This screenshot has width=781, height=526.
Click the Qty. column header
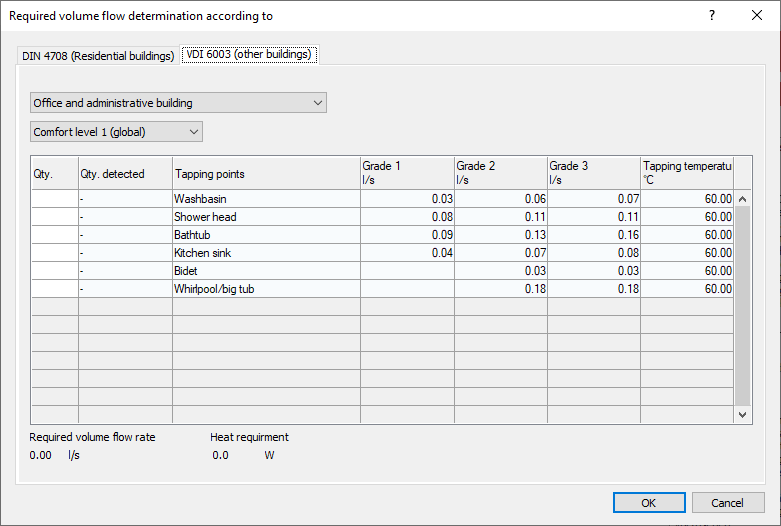pos(55,173)
